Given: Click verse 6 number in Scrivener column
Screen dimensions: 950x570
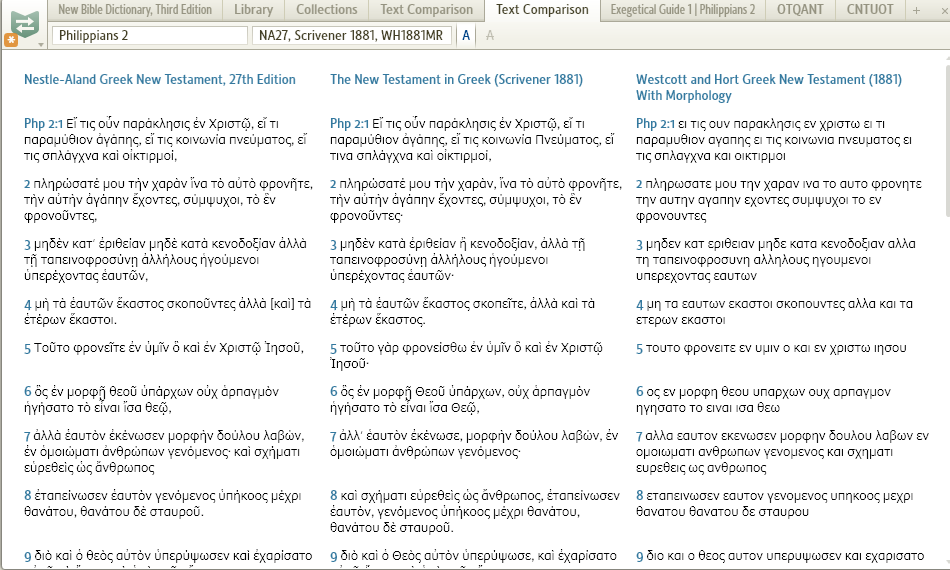Looking at the screenshot, I should coord(333,392).
